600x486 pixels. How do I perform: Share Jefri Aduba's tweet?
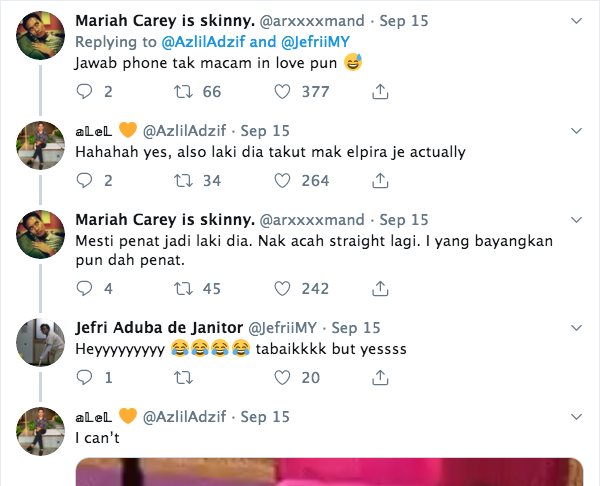tap(380, 378)
